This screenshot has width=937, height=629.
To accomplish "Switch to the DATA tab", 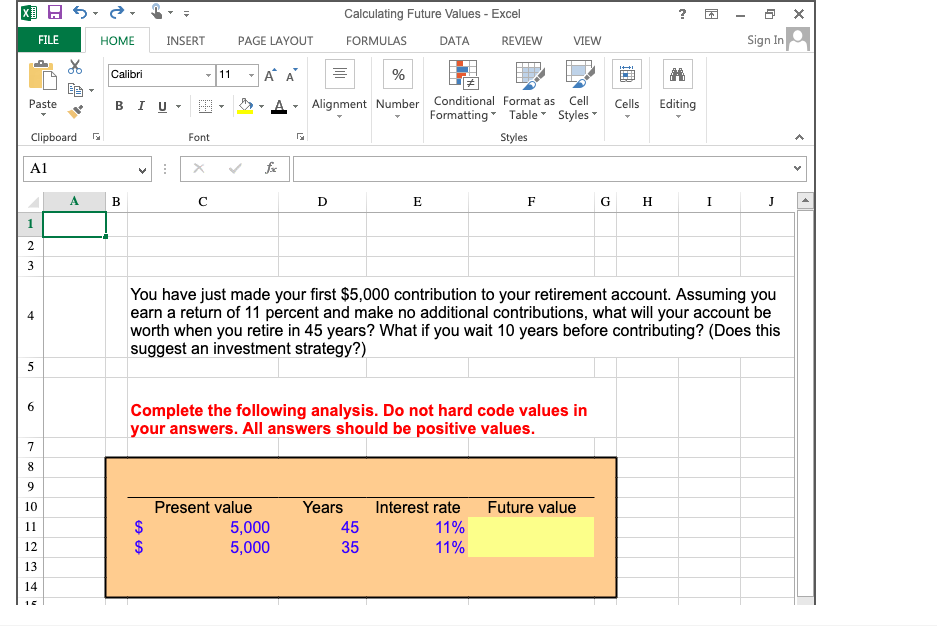I will pos(454,41).
